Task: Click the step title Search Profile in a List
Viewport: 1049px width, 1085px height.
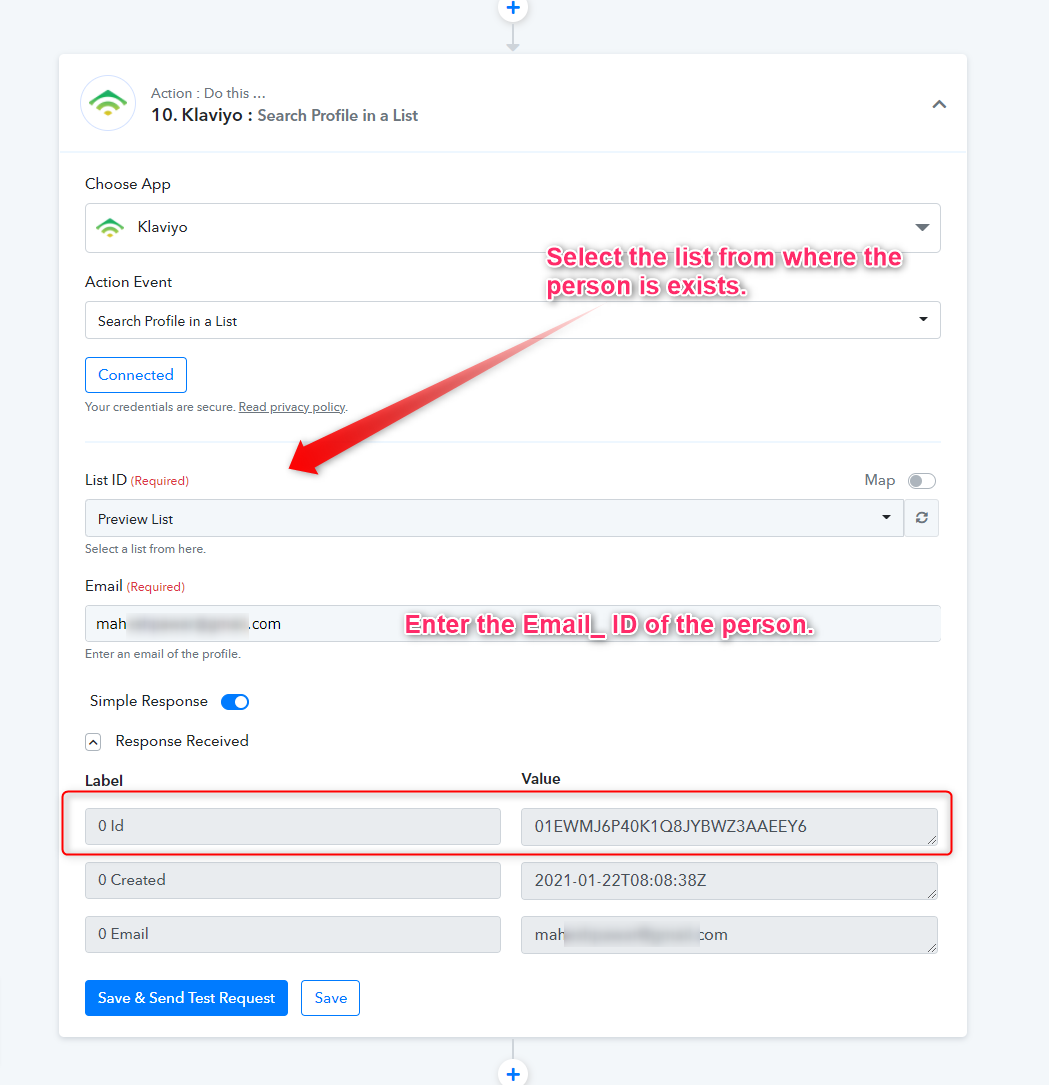Action: click(338, 116)
